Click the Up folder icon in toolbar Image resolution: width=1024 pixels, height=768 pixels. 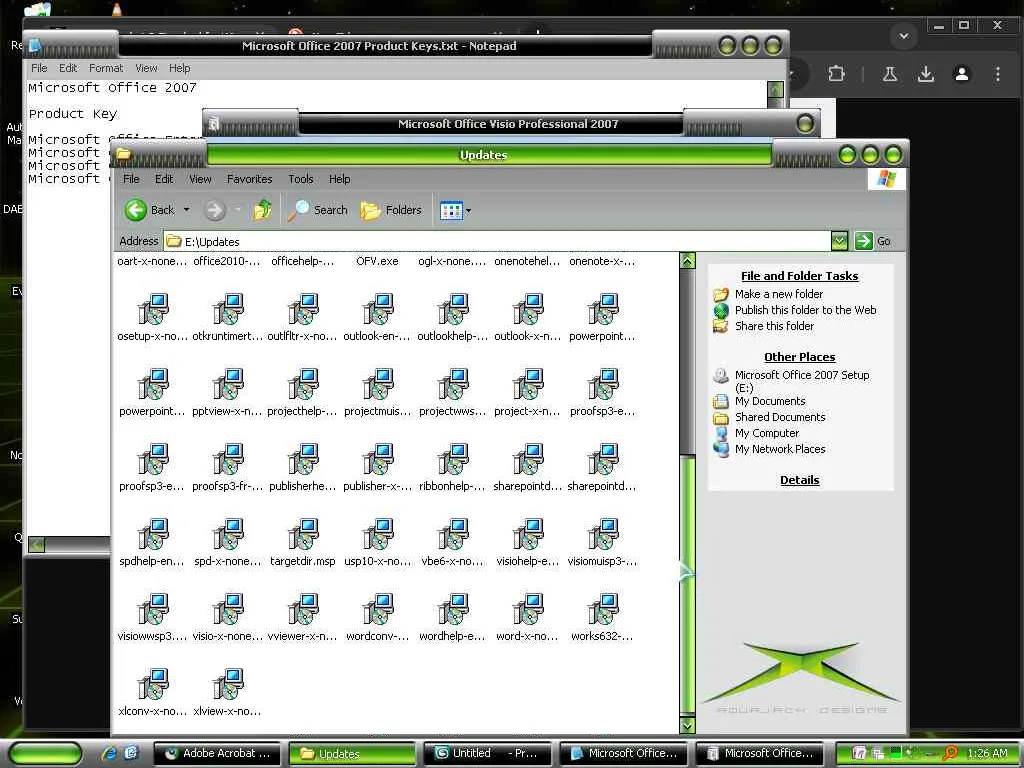coord(263,210)
